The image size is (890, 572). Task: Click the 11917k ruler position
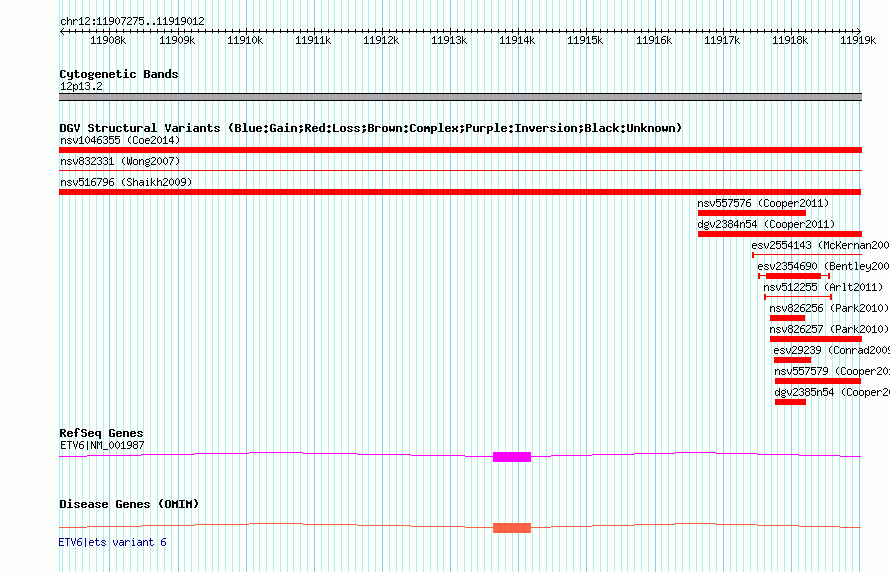(722, 40)
